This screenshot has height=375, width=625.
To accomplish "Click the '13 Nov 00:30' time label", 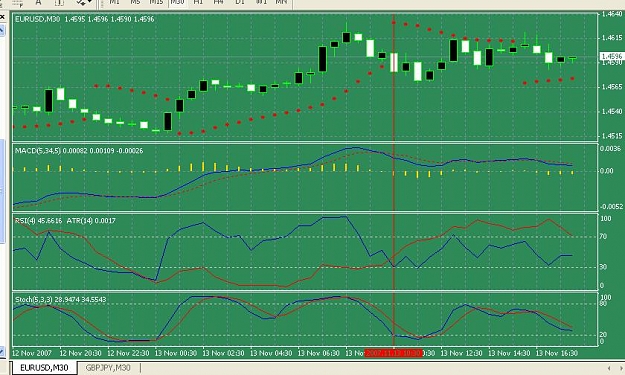I will [176, 353].
